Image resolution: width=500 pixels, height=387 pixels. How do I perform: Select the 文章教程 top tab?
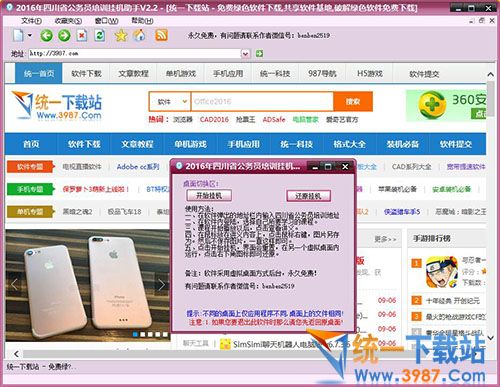point(133,73)
